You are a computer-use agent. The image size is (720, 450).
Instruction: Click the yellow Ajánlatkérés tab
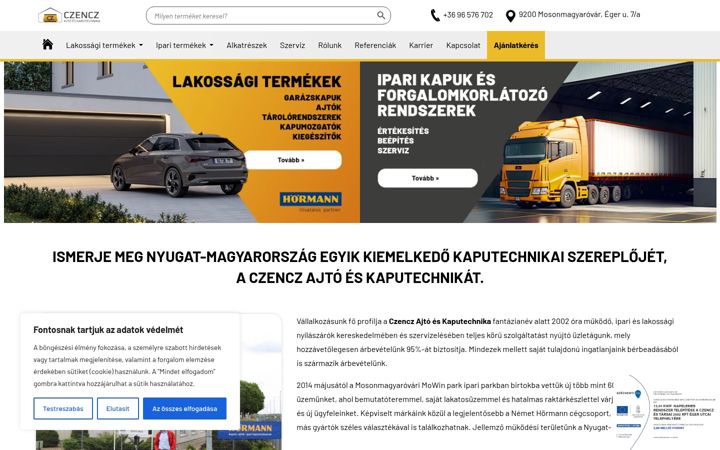pyautogui.click(x=516, y=45)
